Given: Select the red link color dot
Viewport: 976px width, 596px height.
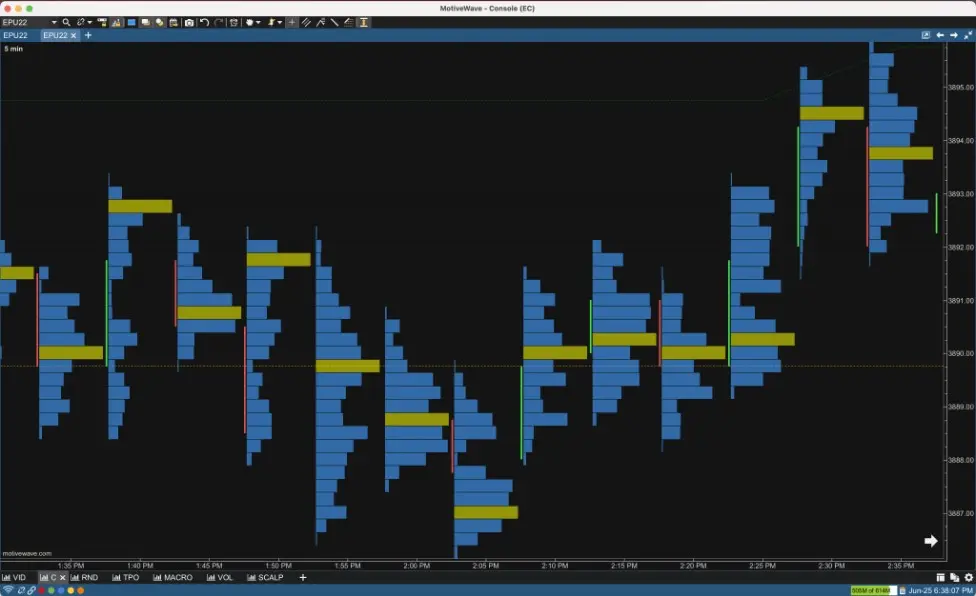Looking at the screenshot, I should (42, 590).
